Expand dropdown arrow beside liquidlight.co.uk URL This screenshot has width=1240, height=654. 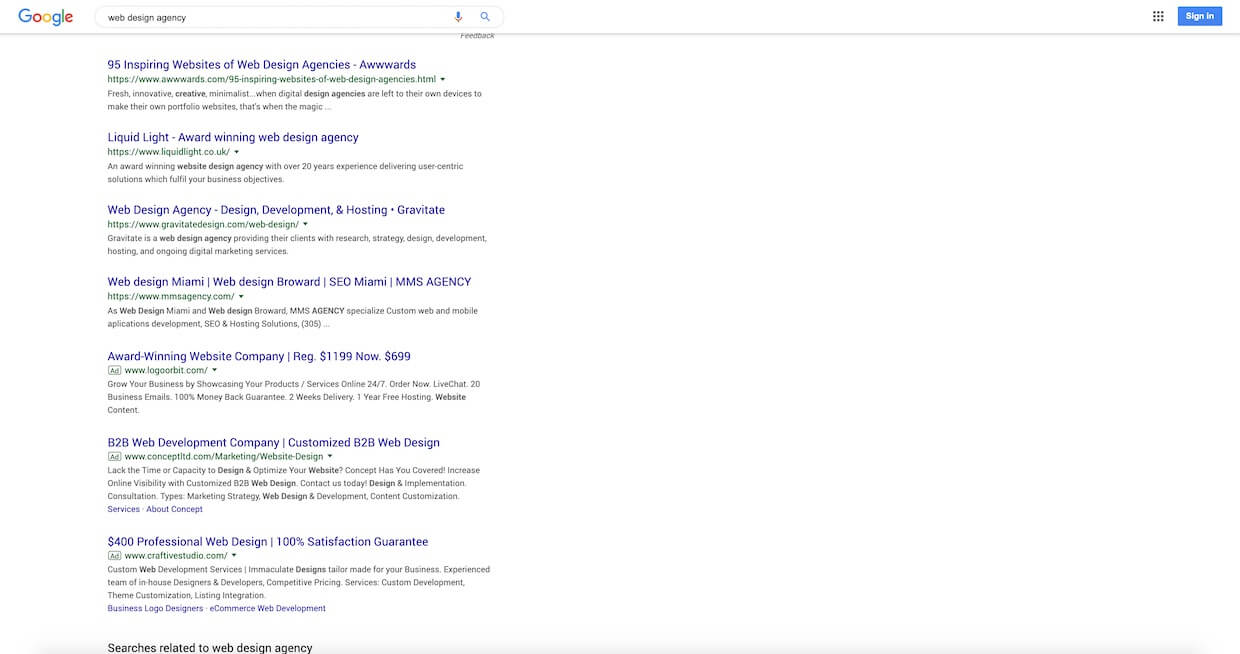(x=237, y=152)
